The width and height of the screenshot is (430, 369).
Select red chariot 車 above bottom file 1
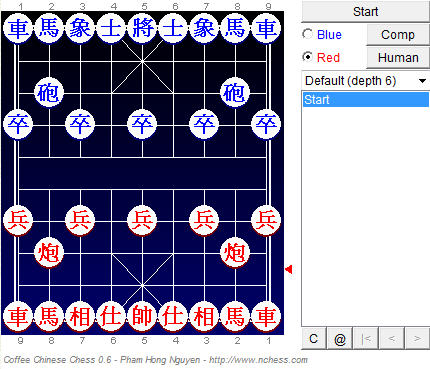point(266,316)
